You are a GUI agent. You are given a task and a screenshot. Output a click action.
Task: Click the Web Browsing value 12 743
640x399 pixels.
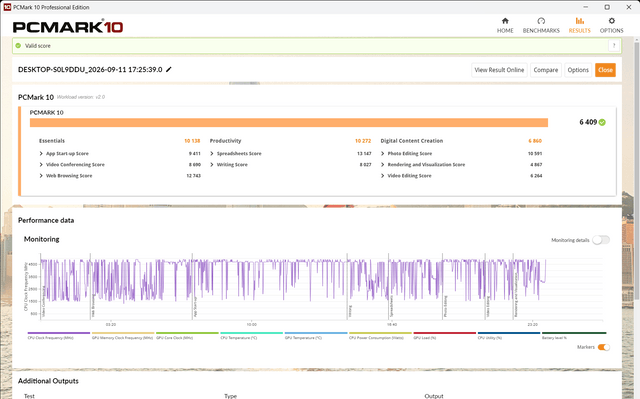(x=193, y=175)
